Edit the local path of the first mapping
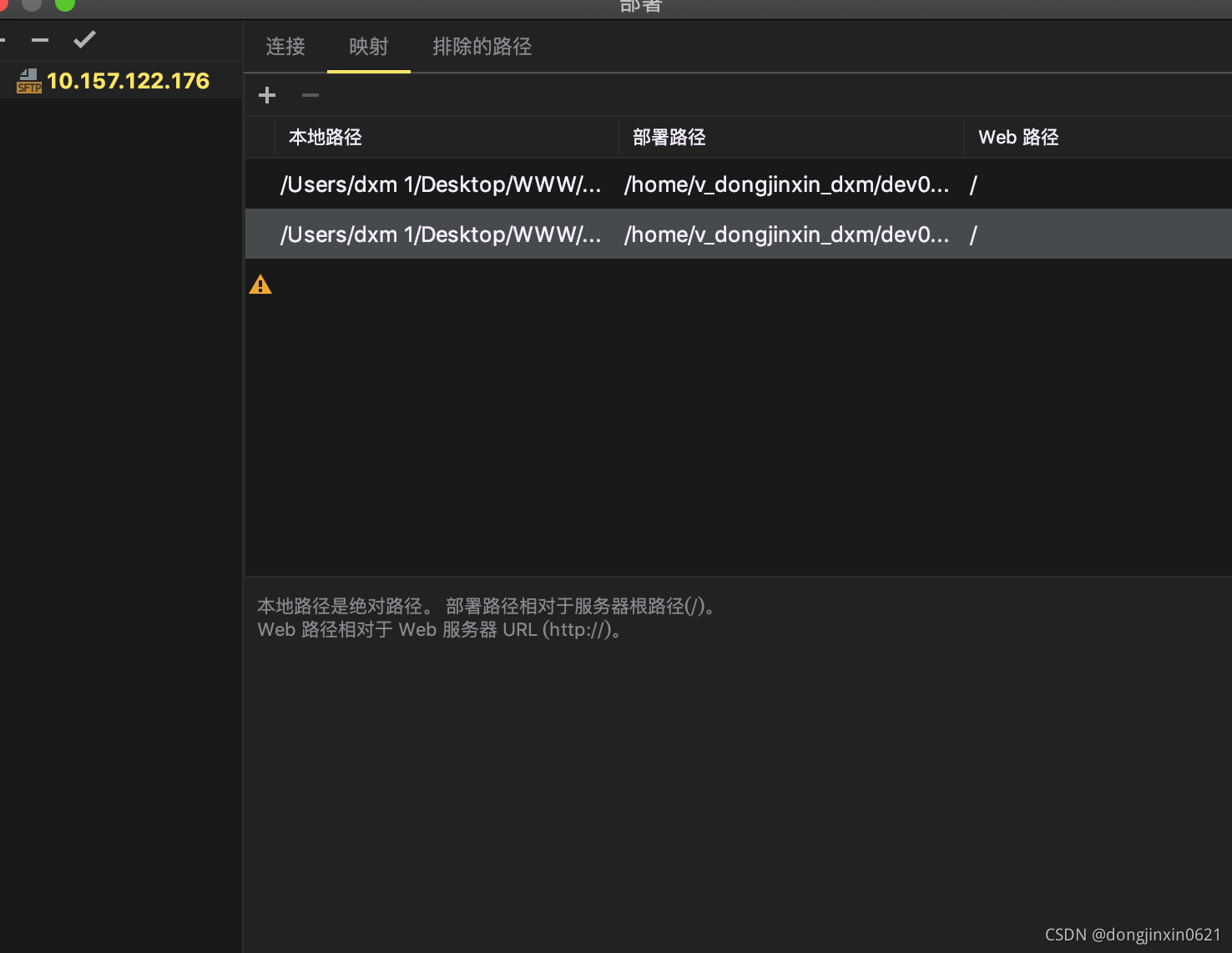Screen dimensions: 1232x953 click(x=441, y=184)
